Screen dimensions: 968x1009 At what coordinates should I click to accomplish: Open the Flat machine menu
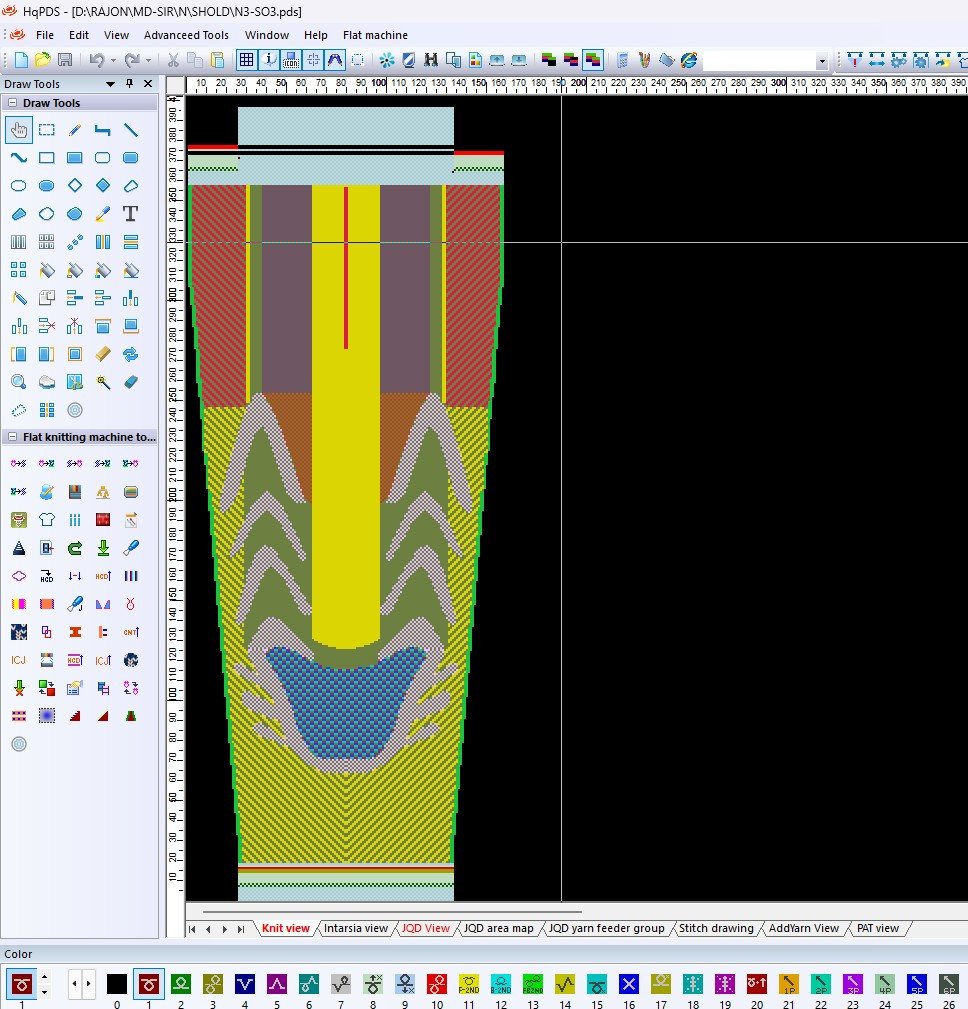point(375,35)
